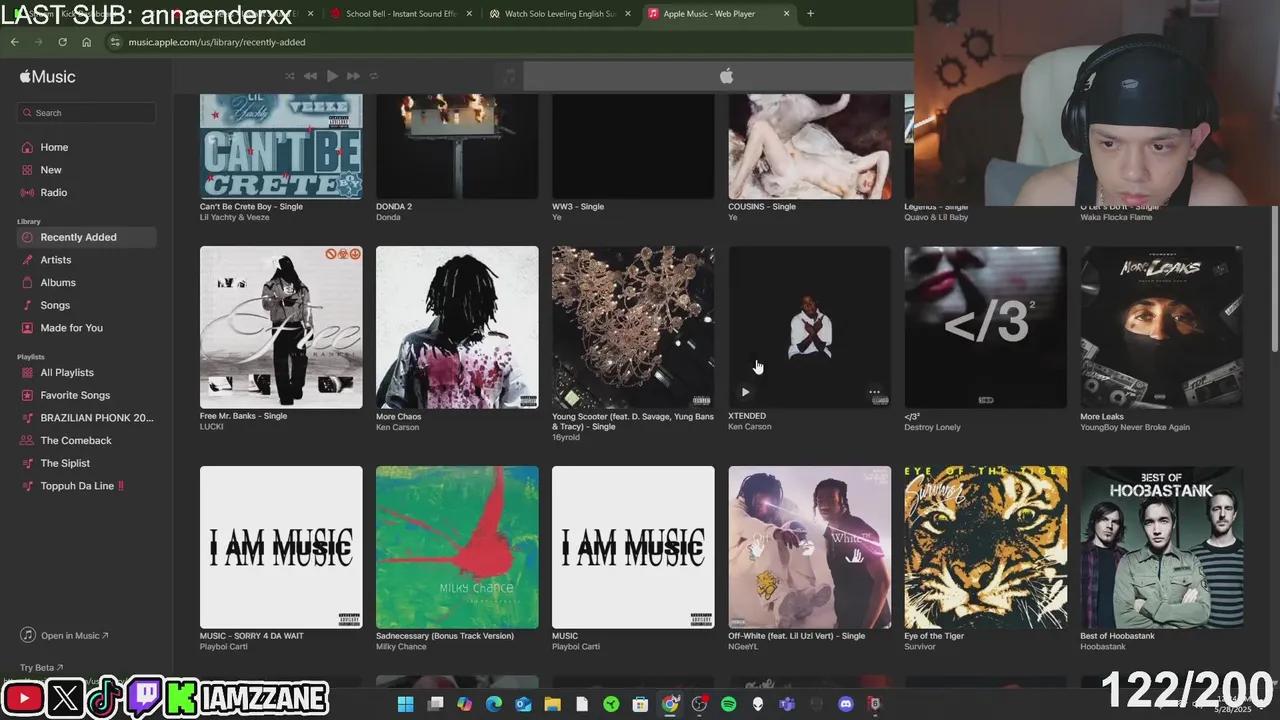
Task: Click the Apple Music logo in the sidebar
Action: [x=47, y=77]
